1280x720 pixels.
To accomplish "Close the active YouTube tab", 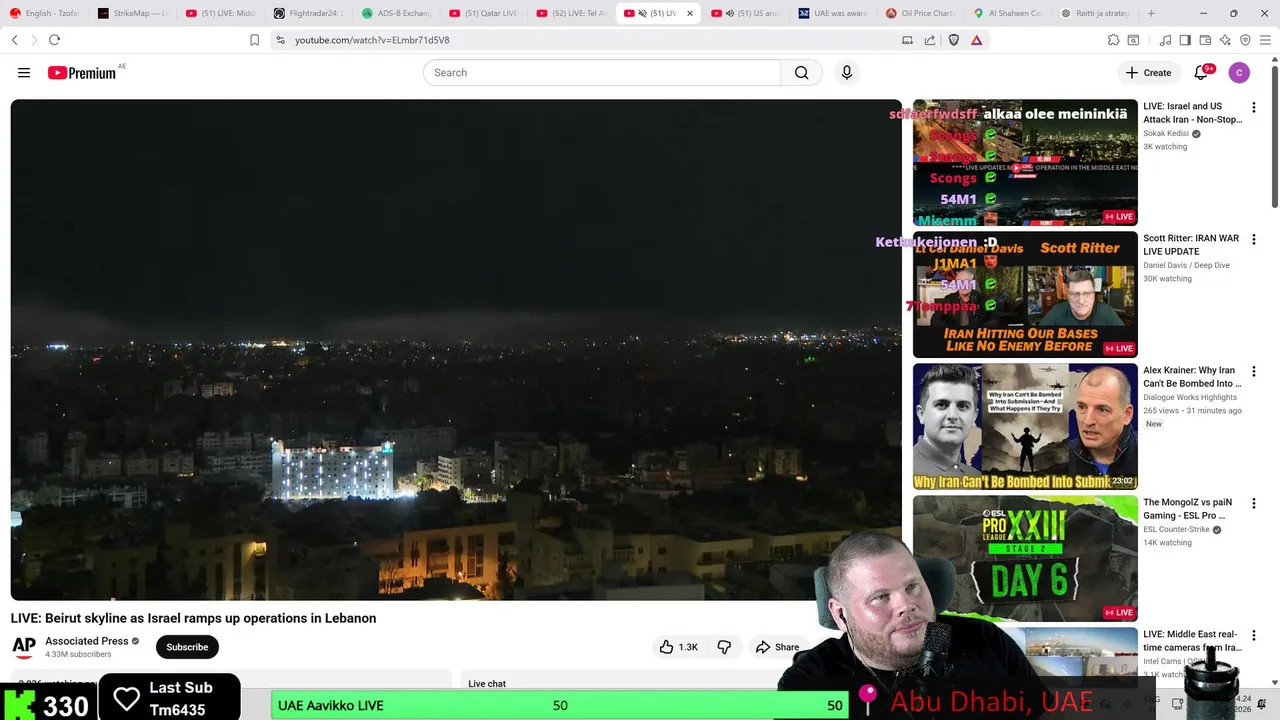I will (689, 13).
